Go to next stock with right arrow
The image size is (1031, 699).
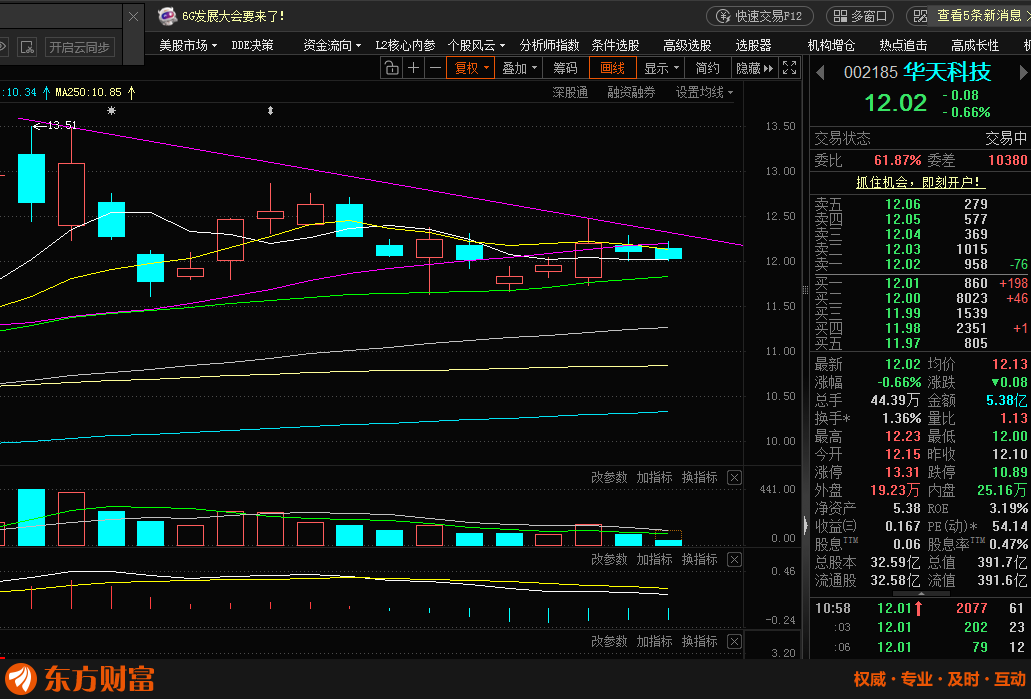click(1022, 72)
